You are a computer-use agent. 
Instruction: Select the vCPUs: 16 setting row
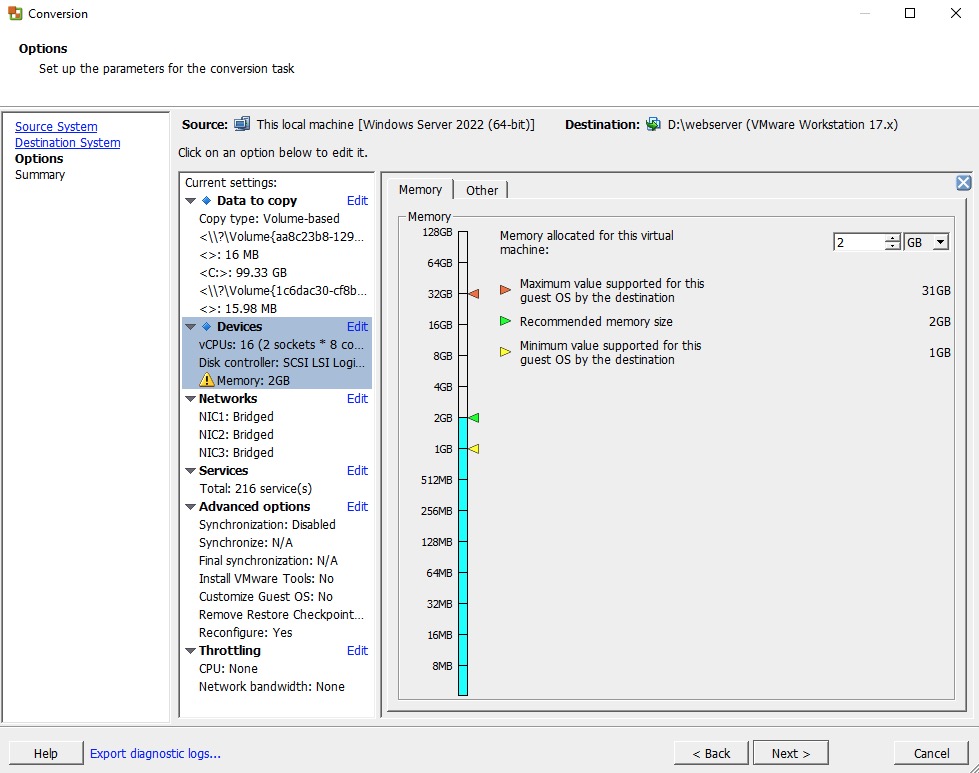point(277,345)
